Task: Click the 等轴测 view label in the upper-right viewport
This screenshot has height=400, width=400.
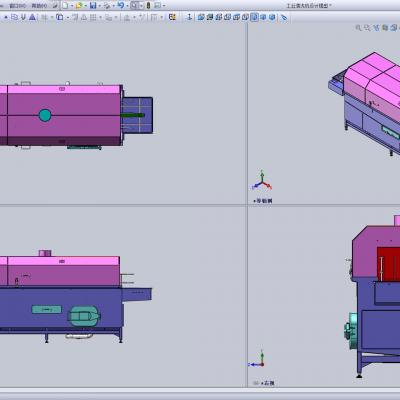Action: [x=264, y=201]
